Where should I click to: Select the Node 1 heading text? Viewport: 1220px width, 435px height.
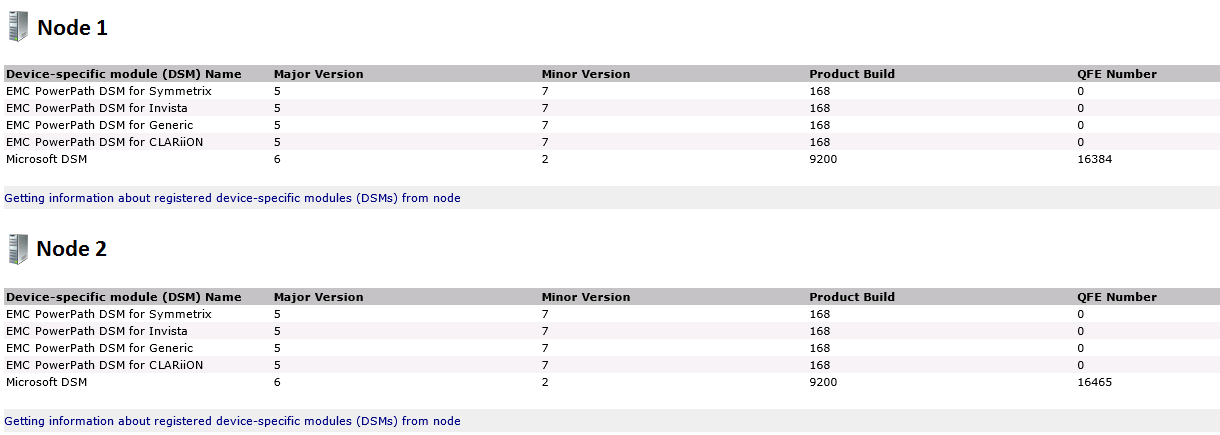pyautogui.click(x=72, y=28)
